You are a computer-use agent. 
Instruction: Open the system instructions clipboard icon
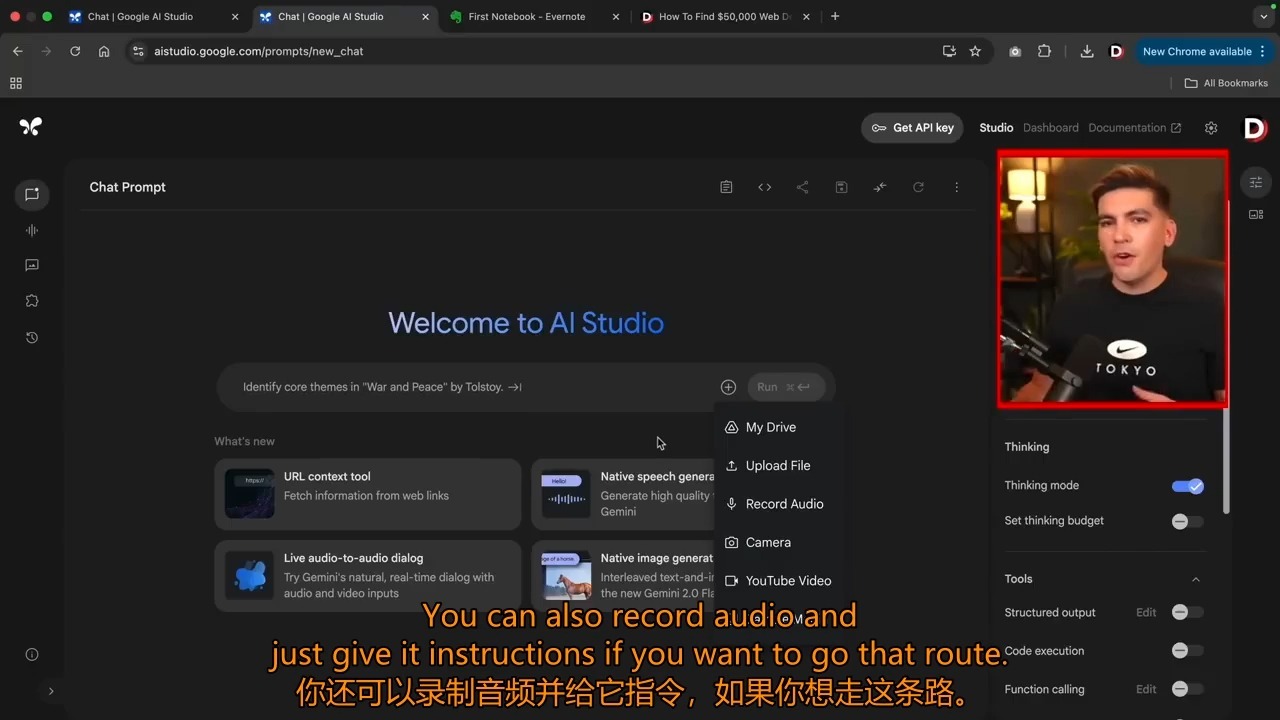[726, 187]
